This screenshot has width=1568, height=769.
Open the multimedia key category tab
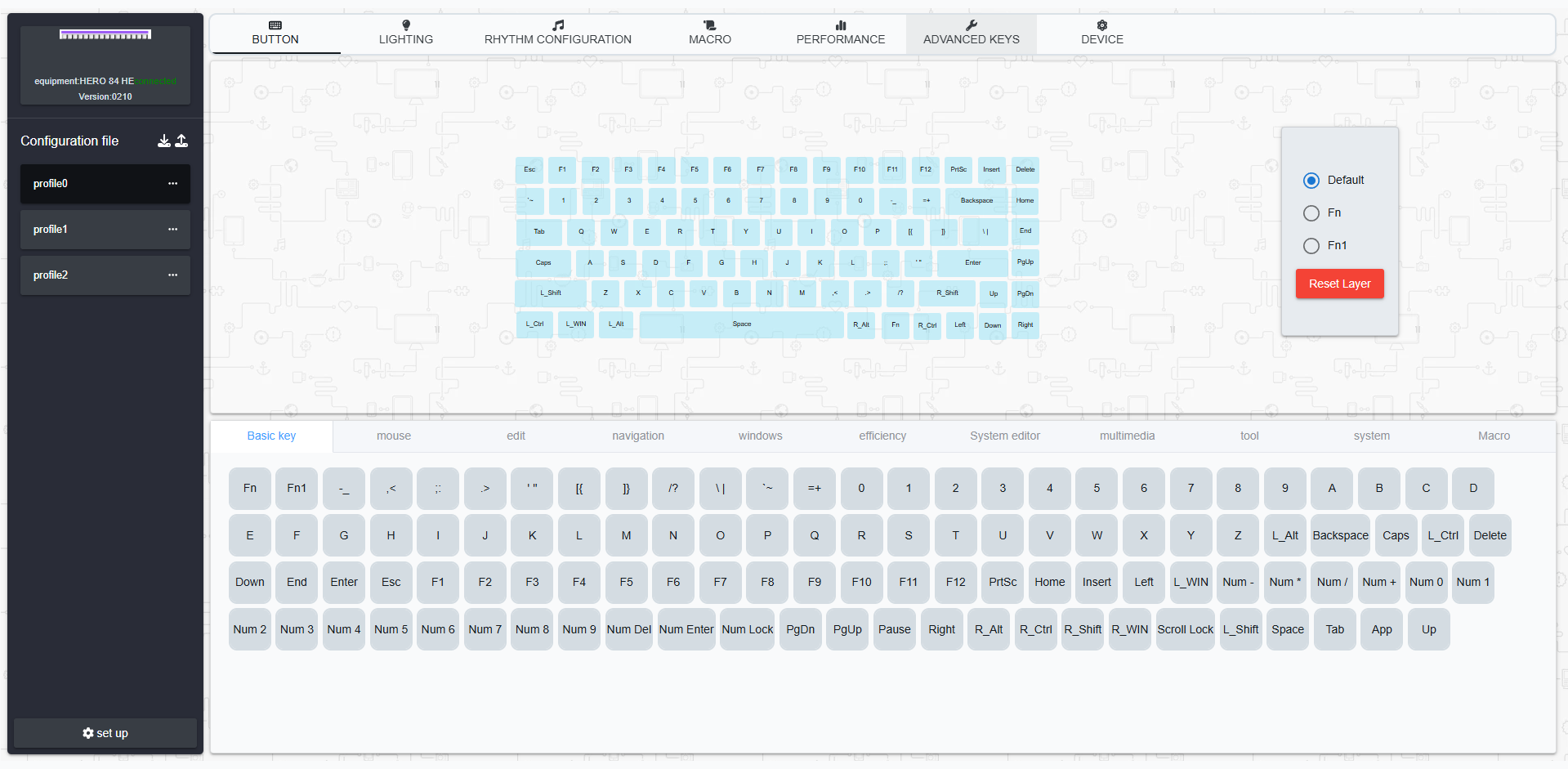click(x=1127, y=436)
